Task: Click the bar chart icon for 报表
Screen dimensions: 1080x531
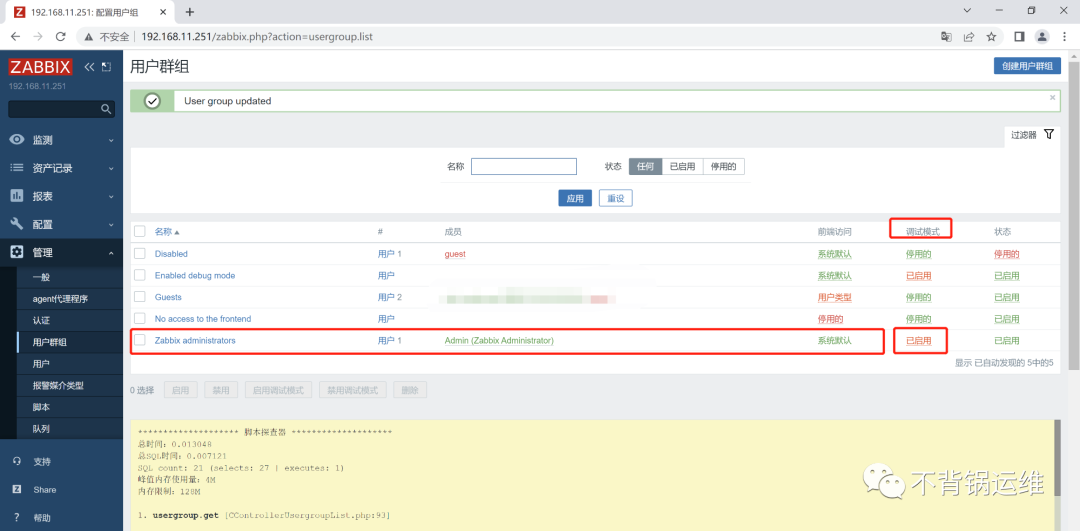Action: (x=17, y=196)
